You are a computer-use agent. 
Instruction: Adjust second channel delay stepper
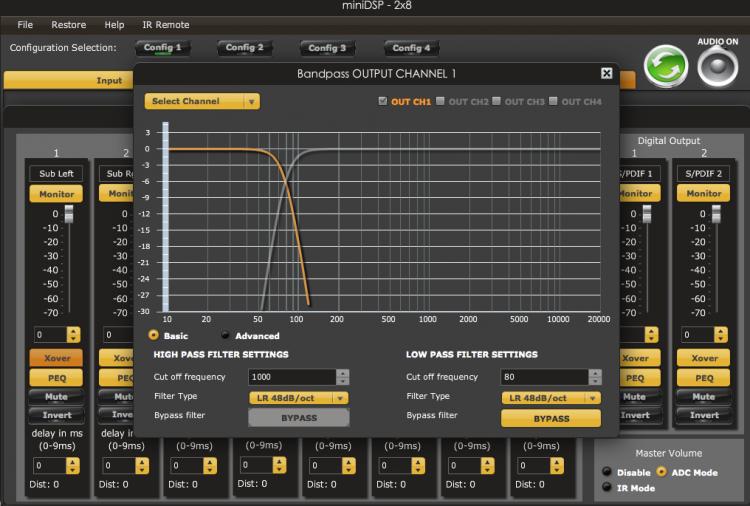[142, 465]
